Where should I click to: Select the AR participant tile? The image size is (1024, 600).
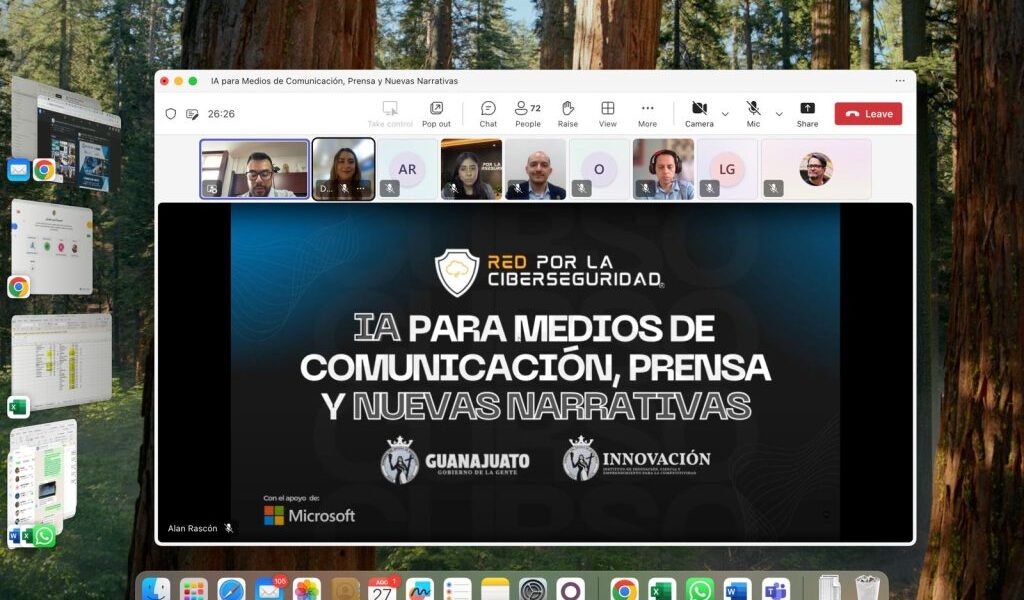[407, 169]
